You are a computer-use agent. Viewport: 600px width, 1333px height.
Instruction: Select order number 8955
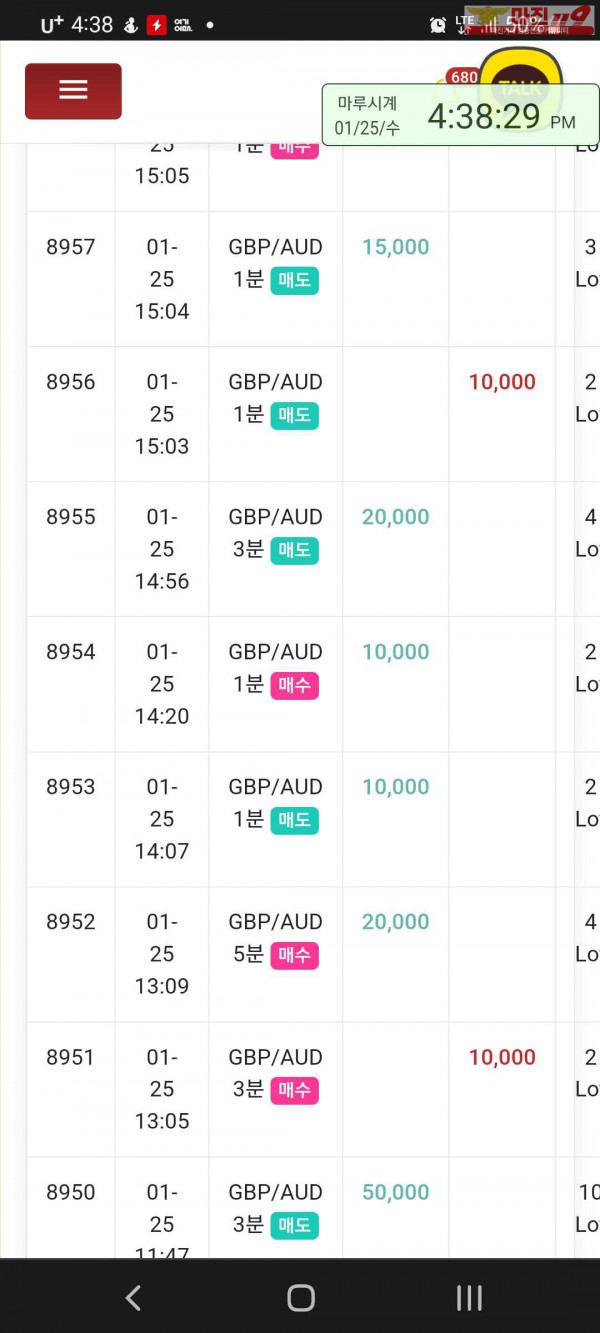coord(71,517)
